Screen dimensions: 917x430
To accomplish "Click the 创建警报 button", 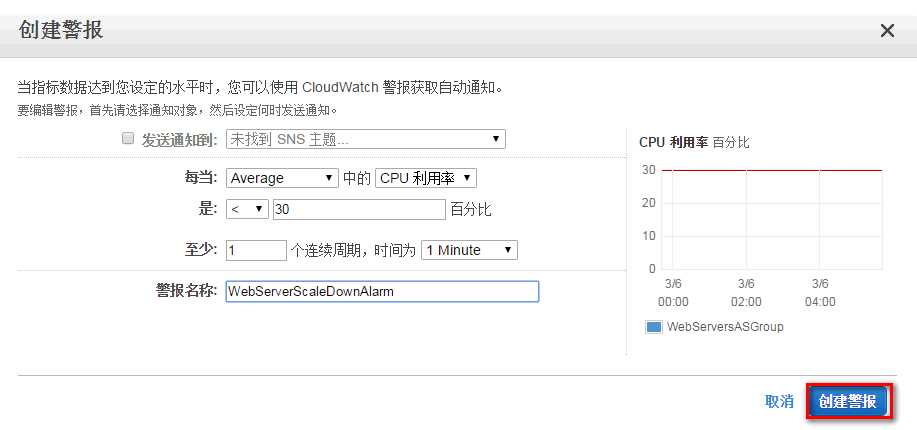I will pos(849,401).
